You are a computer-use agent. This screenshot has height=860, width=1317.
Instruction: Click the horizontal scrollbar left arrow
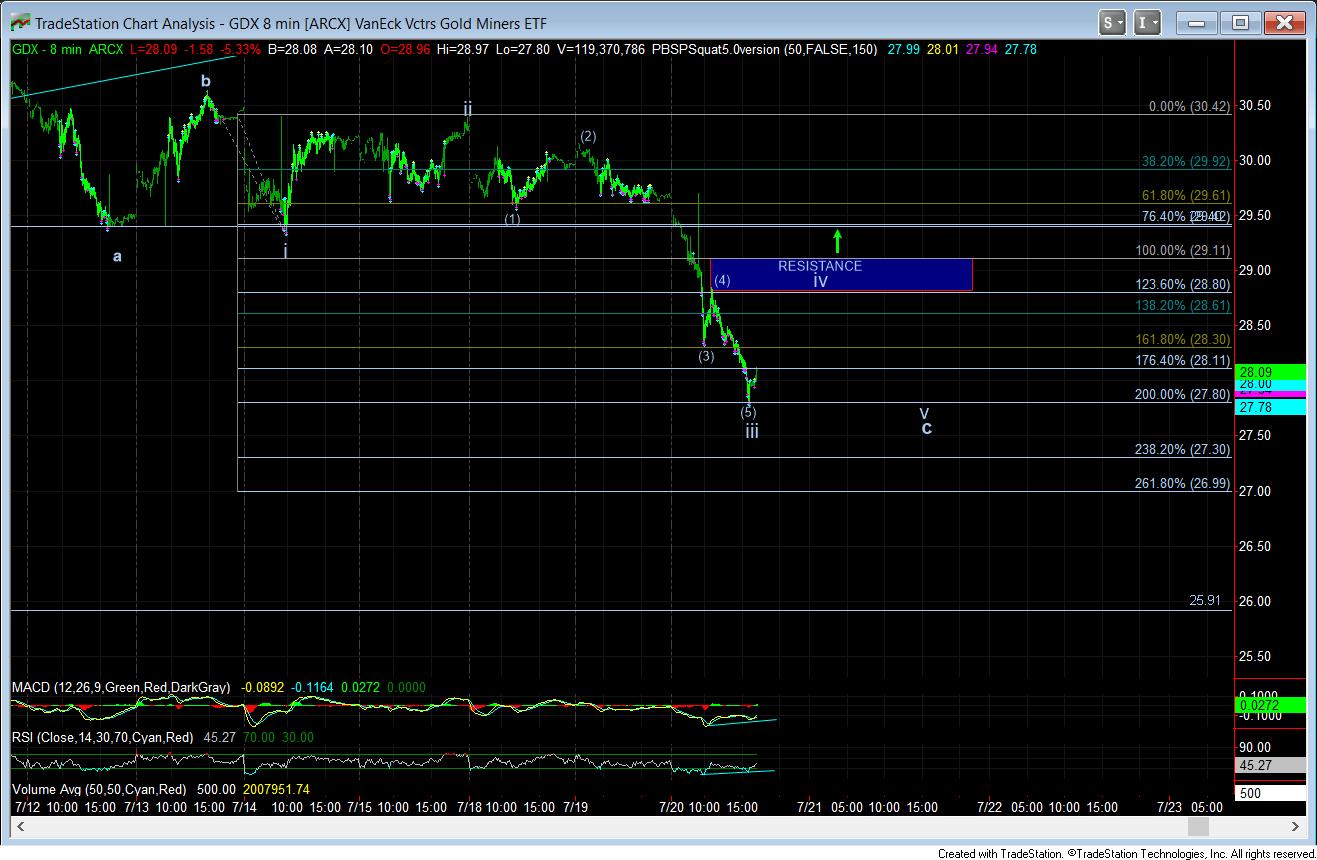point(18,827)
